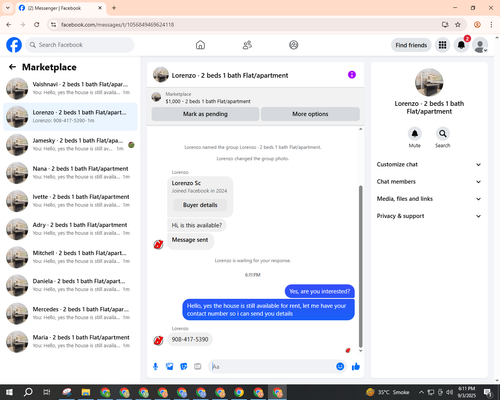Focus the Search Facebook field
The image size is (500, 400).
click(80, 45)
